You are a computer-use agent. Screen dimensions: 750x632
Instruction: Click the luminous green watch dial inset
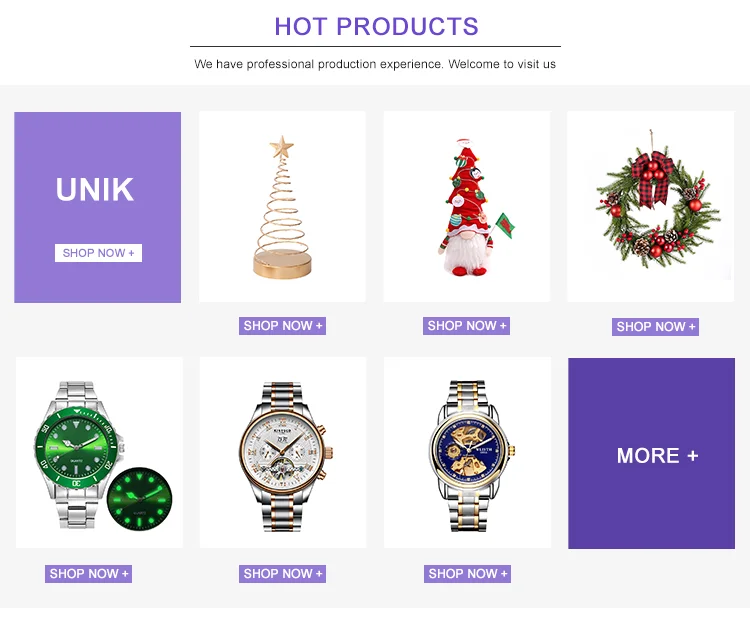[139, 499]
